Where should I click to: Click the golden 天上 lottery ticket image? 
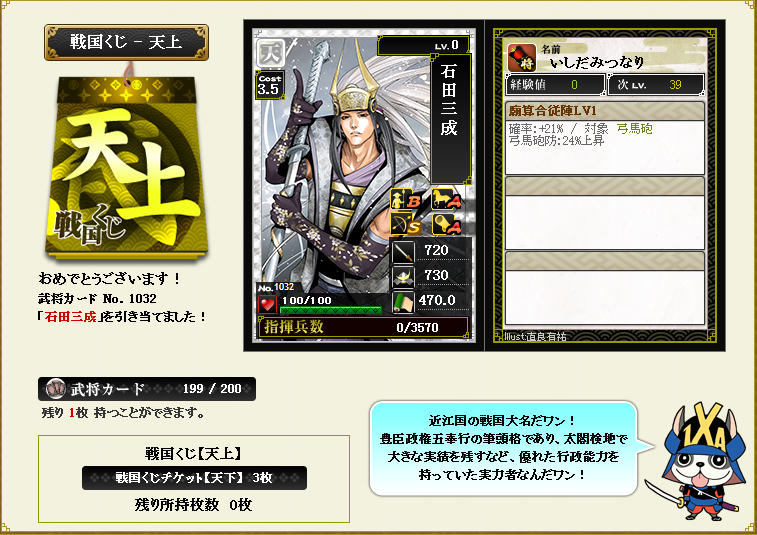point(126,164)
